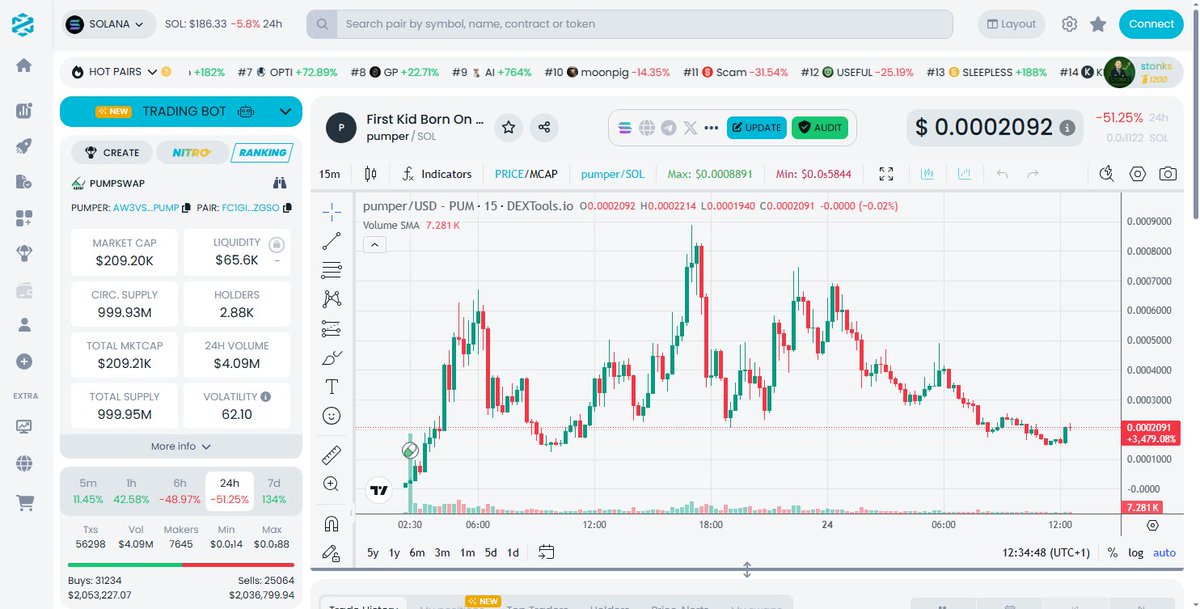Select the brush drawing tool

coord(332,357)
